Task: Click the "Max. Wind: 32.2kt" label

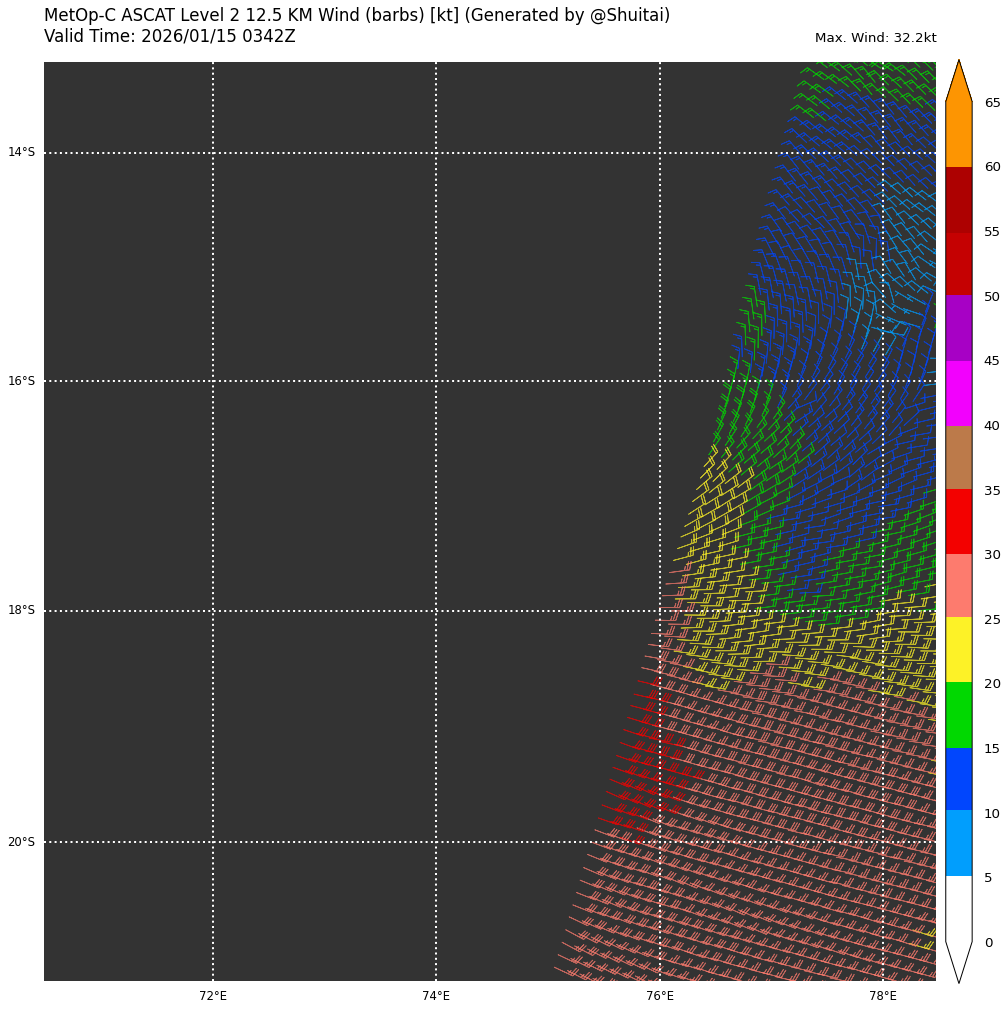Action: pyautogui.click(x=875, y=39)
